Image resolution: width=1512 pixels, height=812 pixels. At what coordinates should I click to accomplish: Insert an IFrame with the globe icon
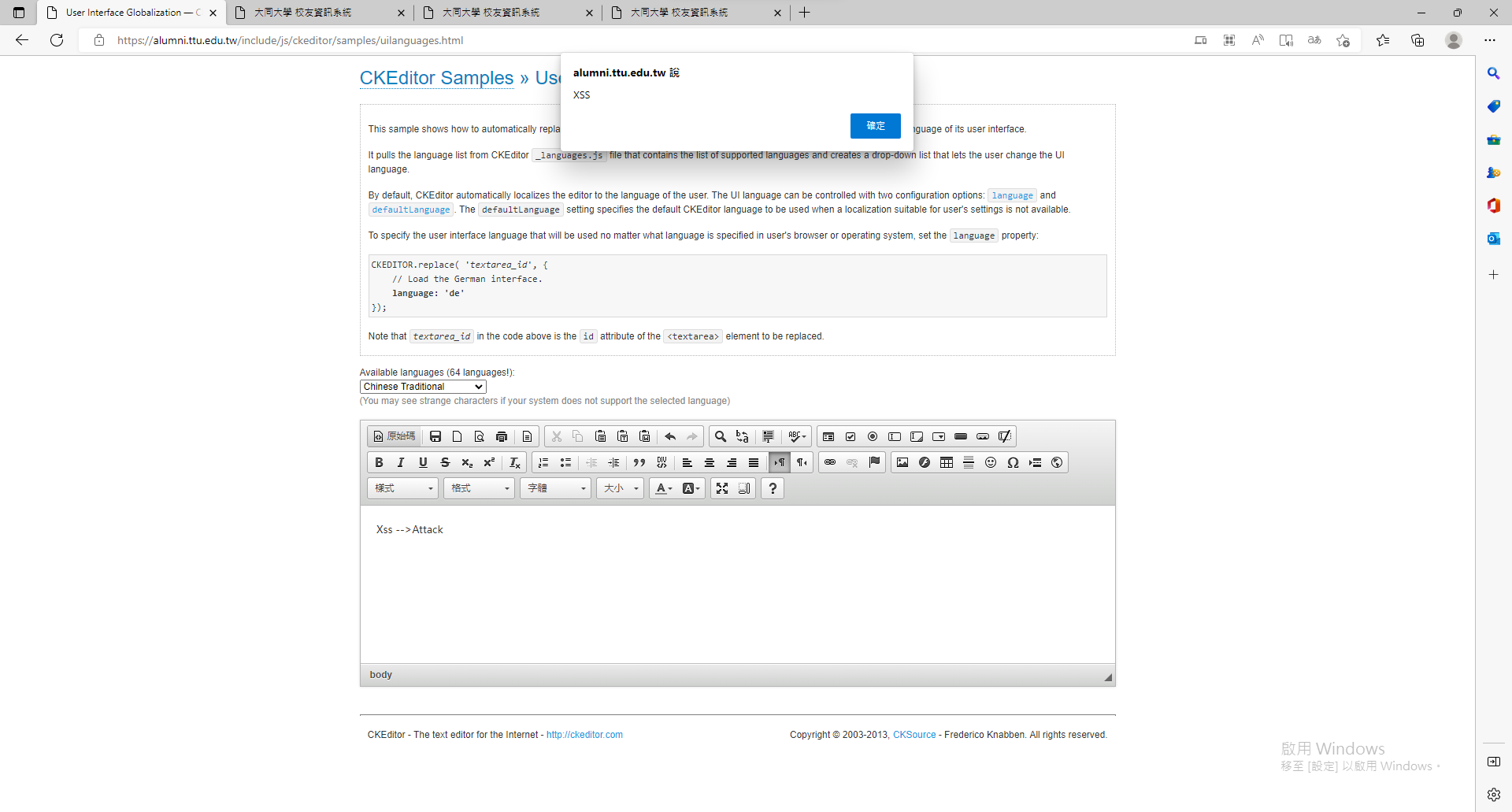point(1057,462)
